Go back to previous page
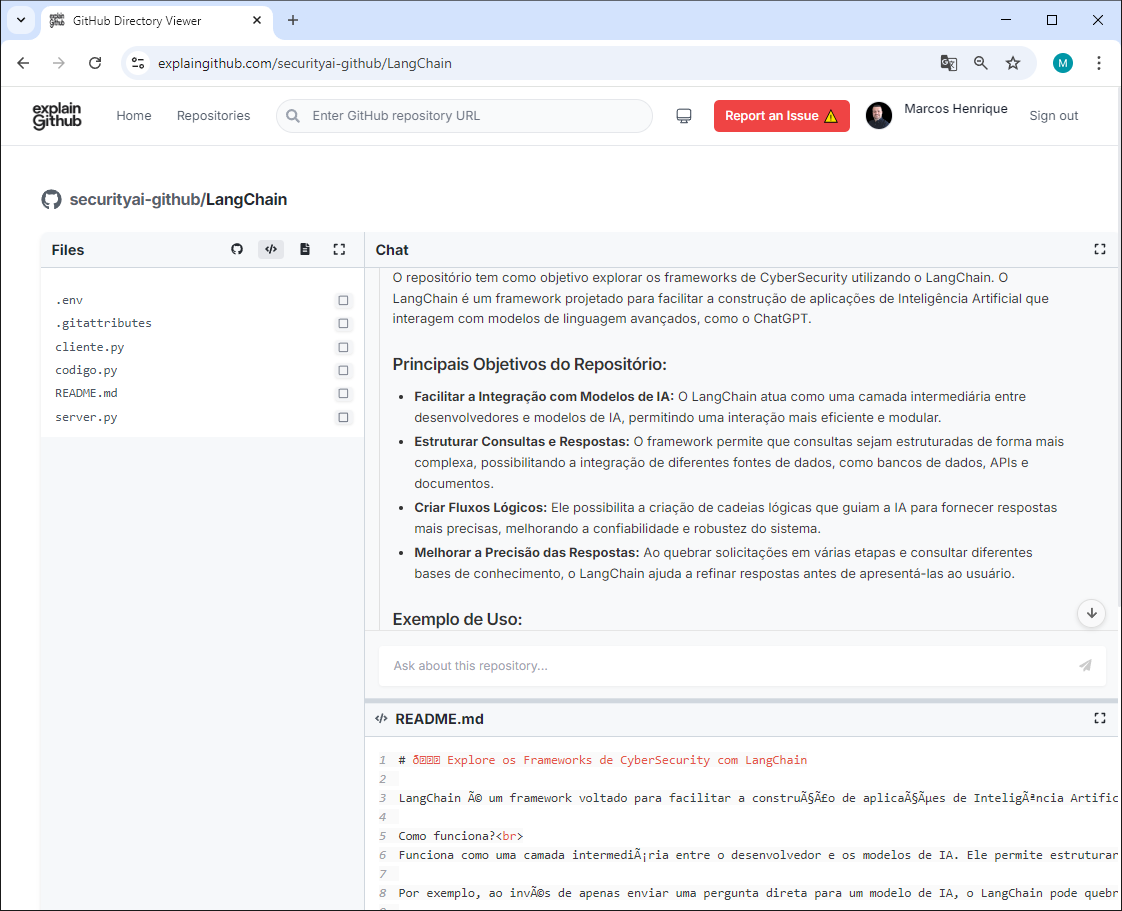This screenshot has height=911, width=1122. click(x=23, y=63)
